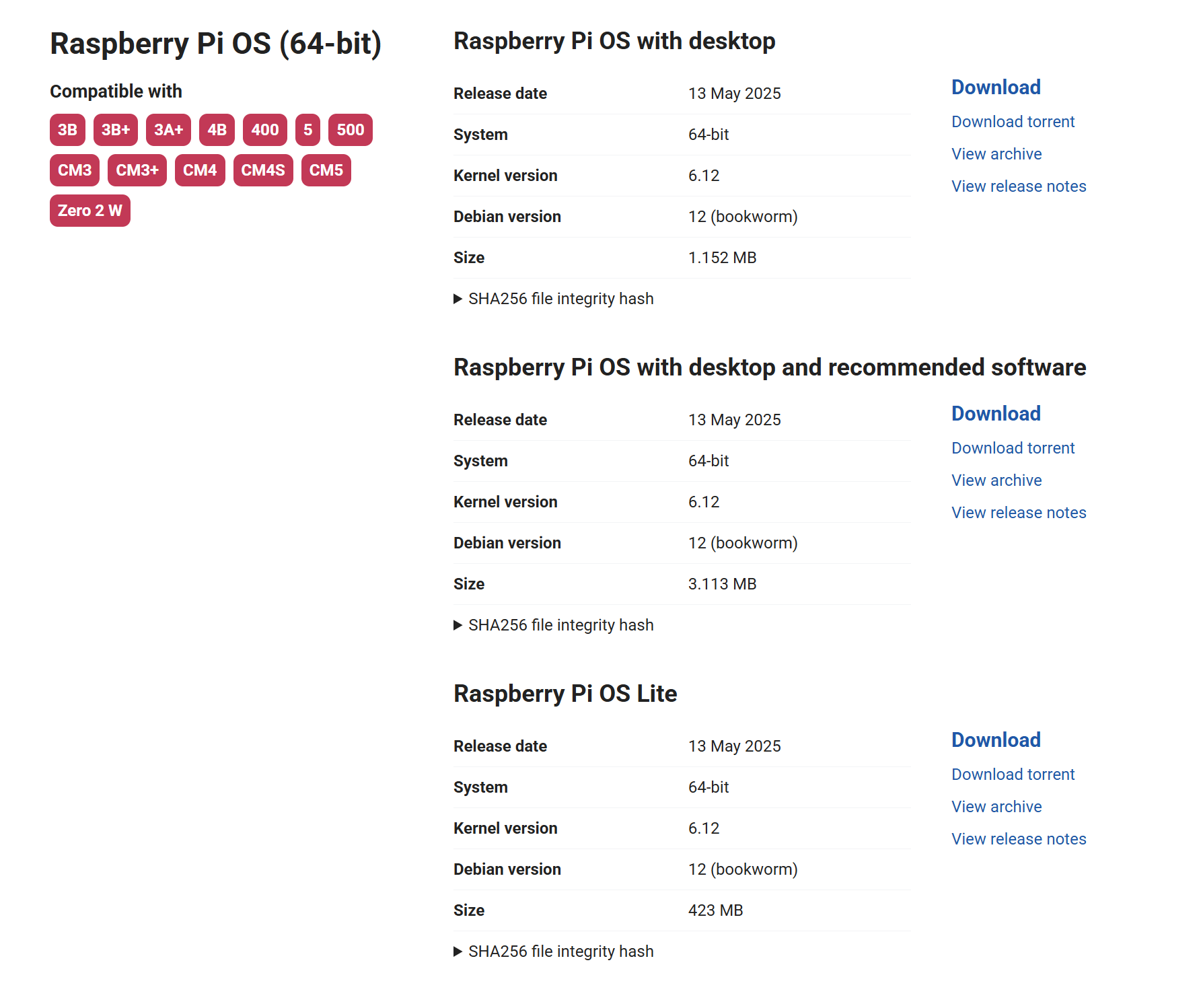The height and width of the screenshot is (1008, 1199).
Task: Click Download for desktop and recommended software
Action: (x=995, y=414)
